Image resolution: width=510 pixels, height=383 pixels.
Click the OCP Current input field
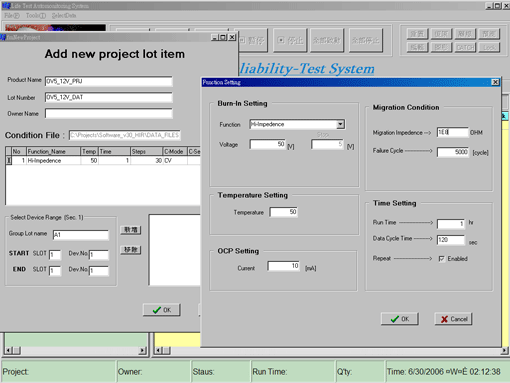(x=284, y=266)
